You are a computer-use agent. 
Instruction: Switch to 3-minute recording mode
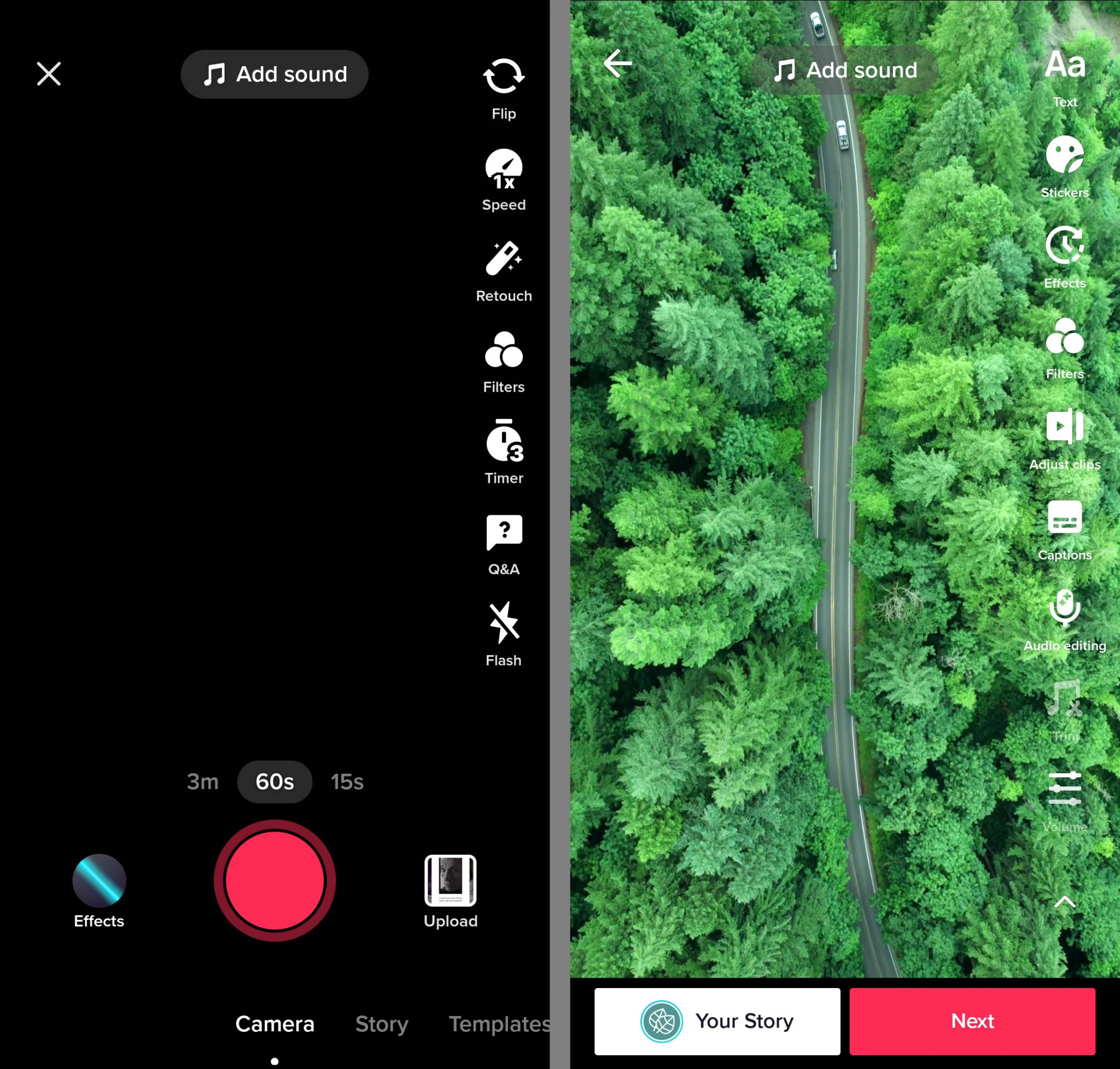click(x=201, y=781)
